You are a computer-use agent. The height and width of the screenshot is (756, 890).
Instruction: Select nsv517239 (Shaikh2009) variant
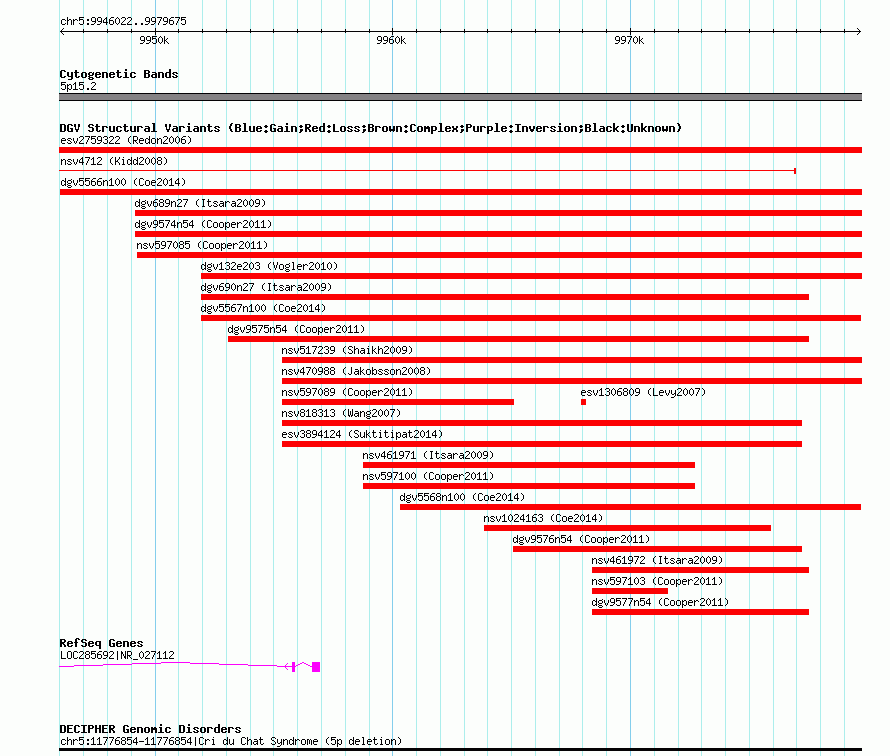point(572,360)
